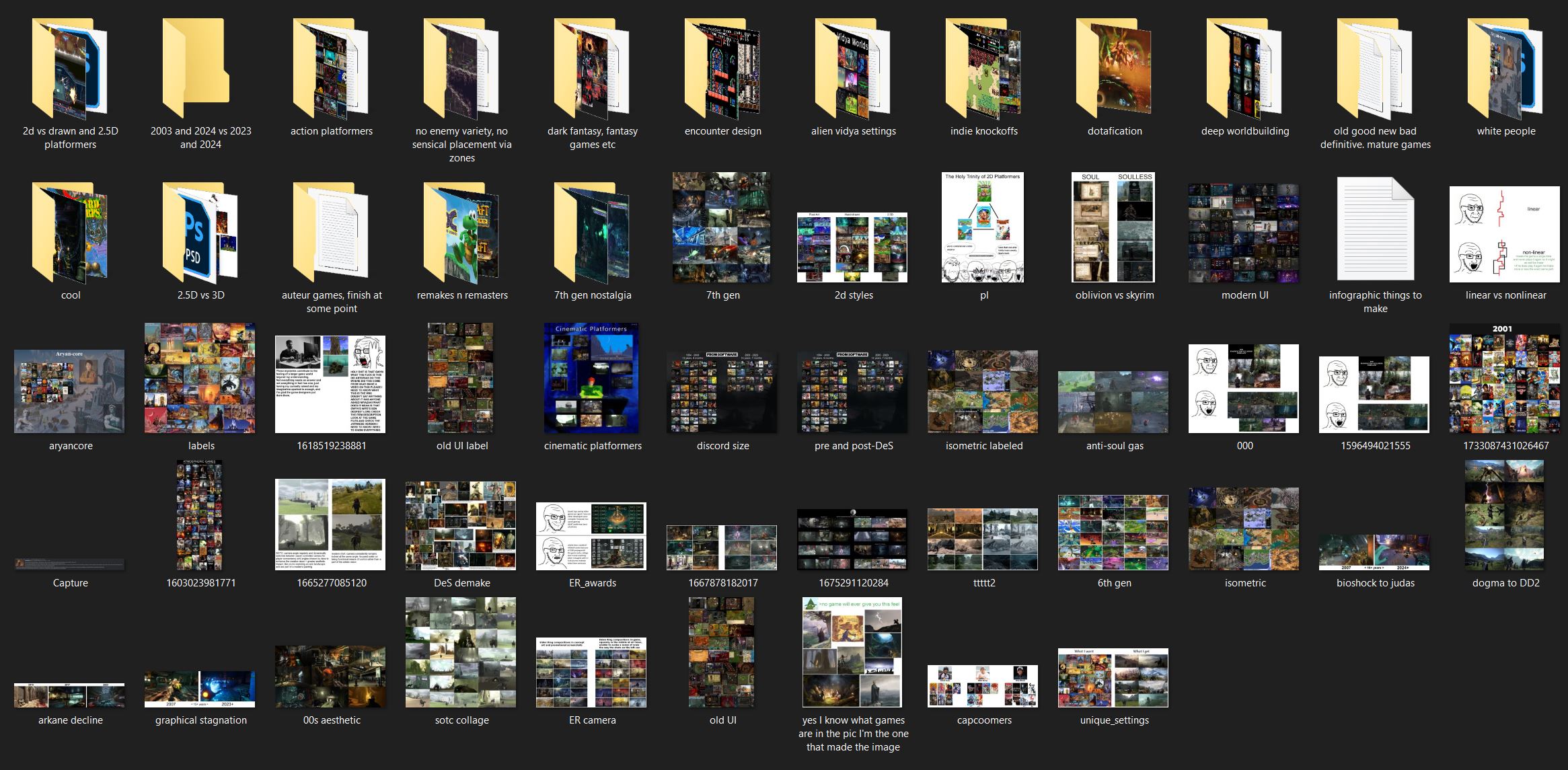Select the 'DeS demake' image thumbnail
1568x770 pixels.
[x=461, y=526]
